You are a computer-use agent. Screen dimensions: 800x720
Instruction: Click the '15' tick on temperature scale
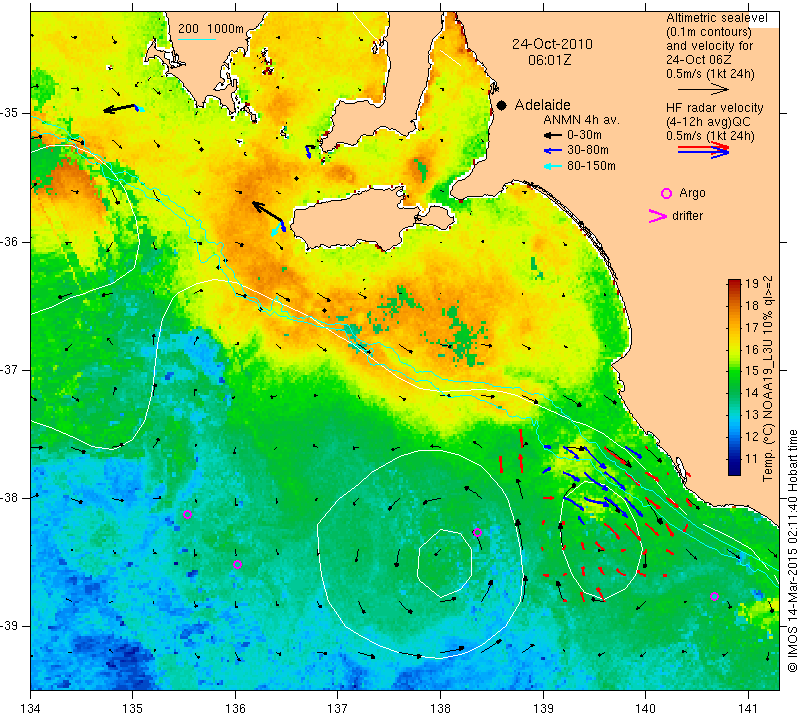[752, 371]
